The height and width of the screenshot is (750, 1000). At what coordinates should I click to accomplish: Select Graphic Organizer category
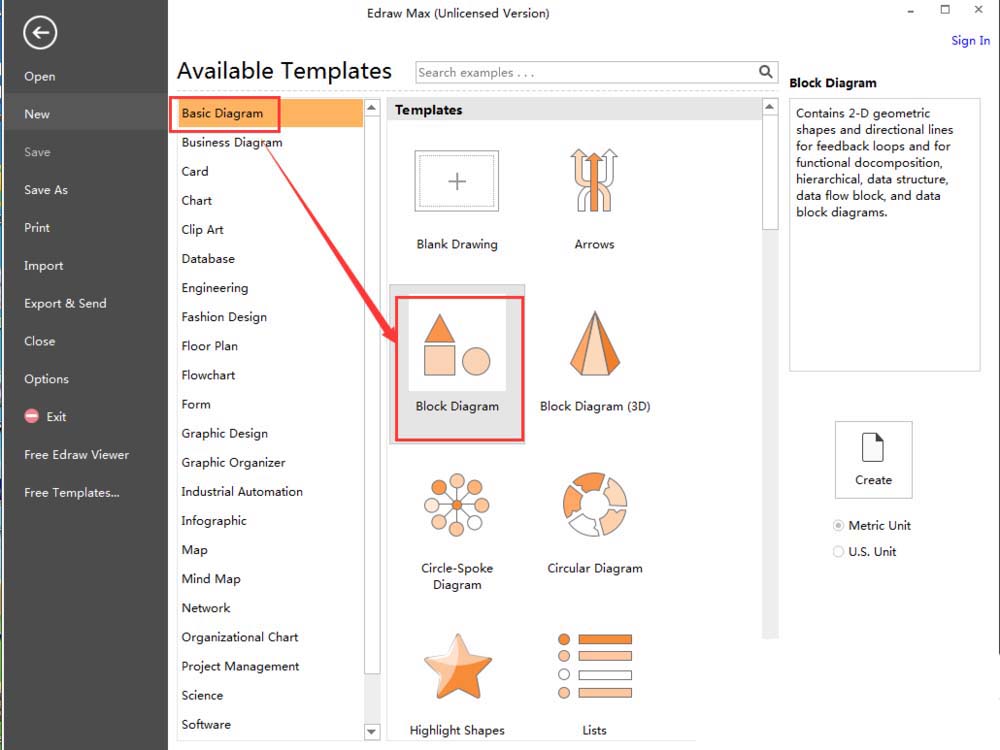pyautogui.click(x=233, y=463)
